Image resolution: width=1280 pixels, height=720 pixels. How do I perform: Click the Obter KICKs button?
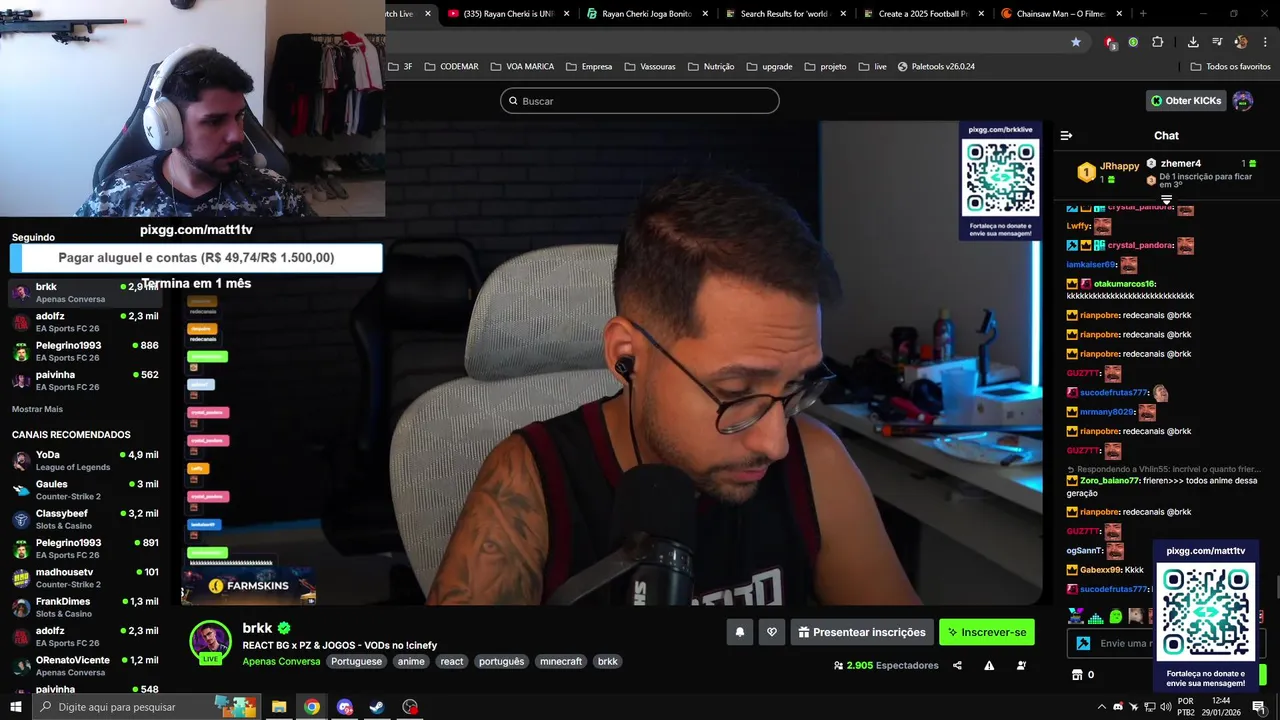pos(1186,100)
